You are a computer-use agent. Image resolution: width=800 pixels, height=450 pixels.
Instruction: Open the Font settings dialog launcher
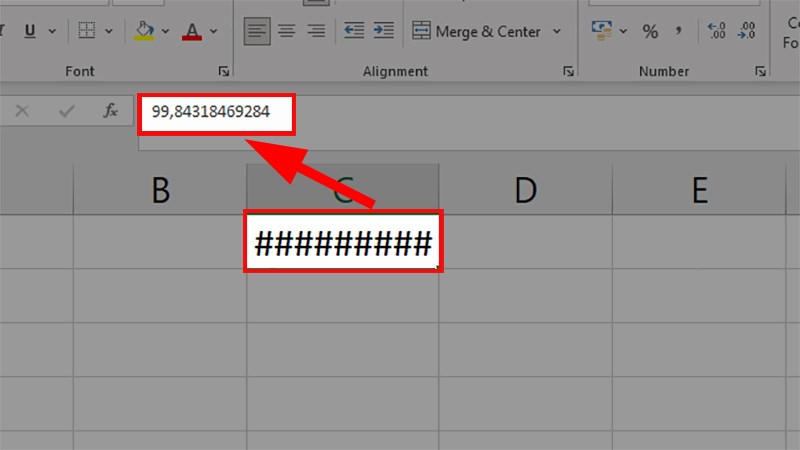point(223,72)
